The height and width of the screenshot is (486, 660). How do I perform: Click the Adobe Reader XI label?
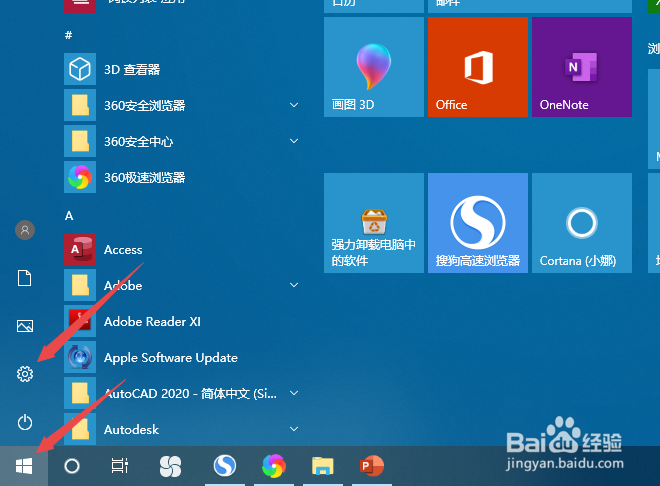point(152,322)
